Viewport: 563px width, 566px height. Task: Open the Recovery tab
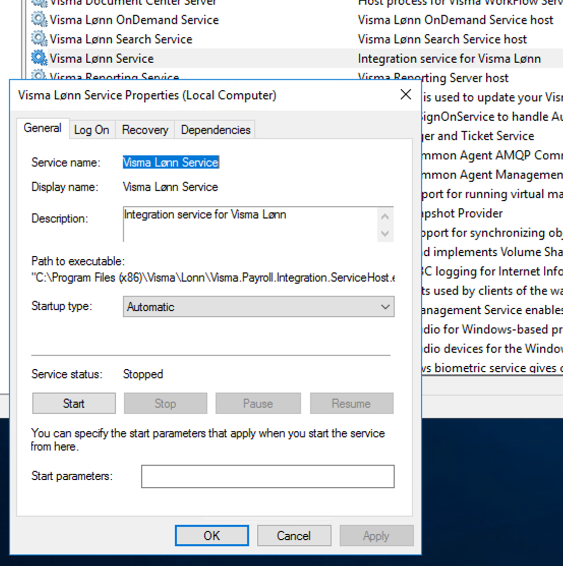[x=145, y=130]
